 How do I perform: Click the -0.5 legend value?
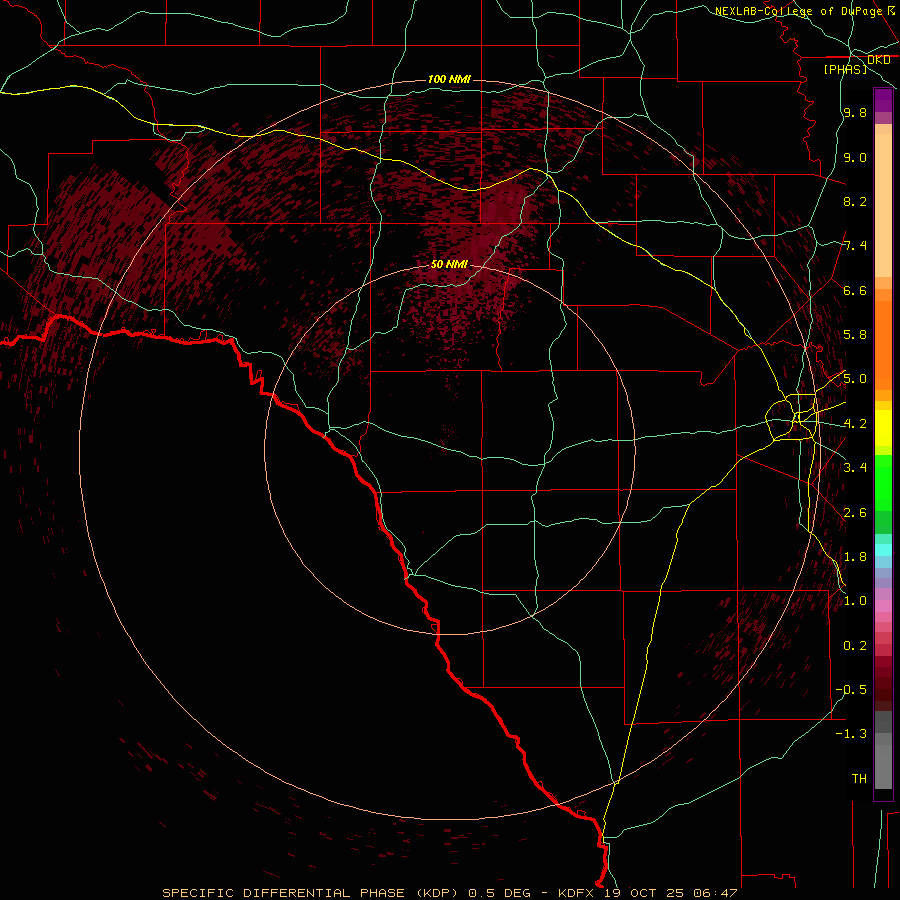(x=851, y=689)
